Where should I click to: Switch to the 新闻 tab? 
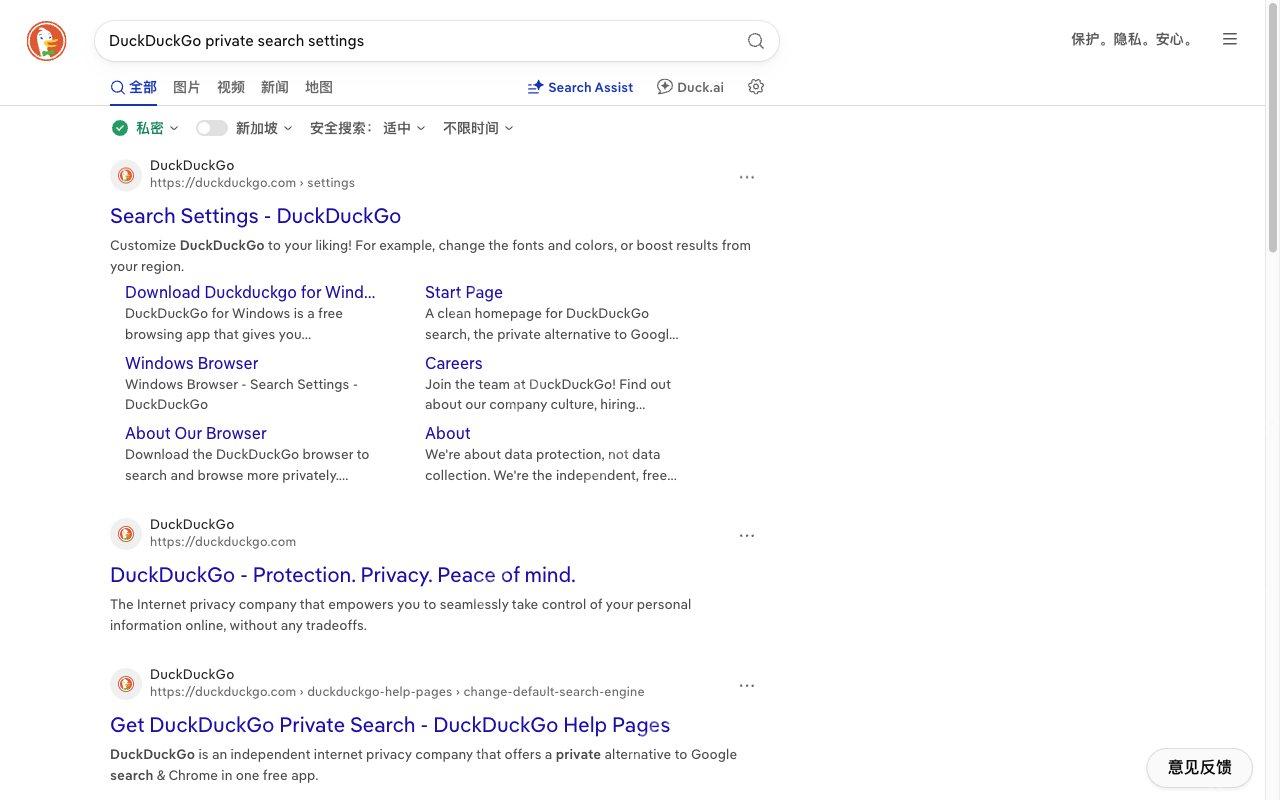(x=275, y=87)
